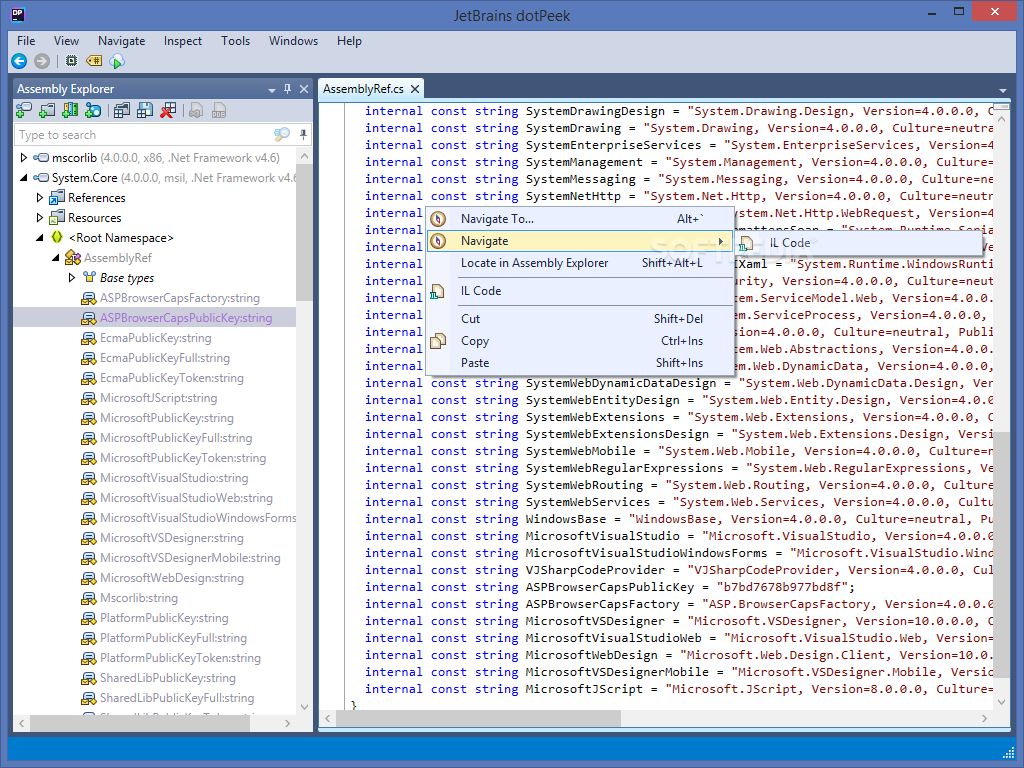1024x768 pixels.
Task: Choose Navigate To... in context menu
Action: [x=580, y=219]
